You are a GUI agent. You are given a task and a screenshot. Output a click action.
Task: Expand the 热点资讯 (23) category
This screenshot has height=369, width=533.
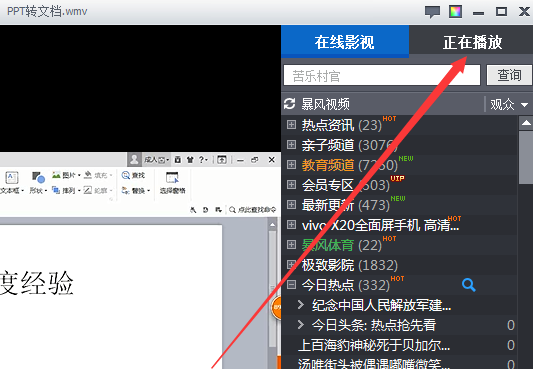coord(291,125)
